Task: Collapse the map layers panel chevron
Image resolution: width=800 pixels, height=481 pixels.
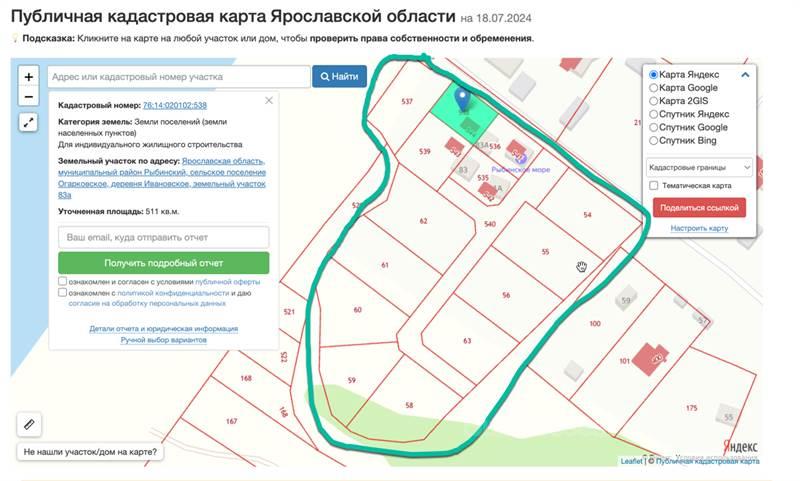Action: (x=745, y=75)
